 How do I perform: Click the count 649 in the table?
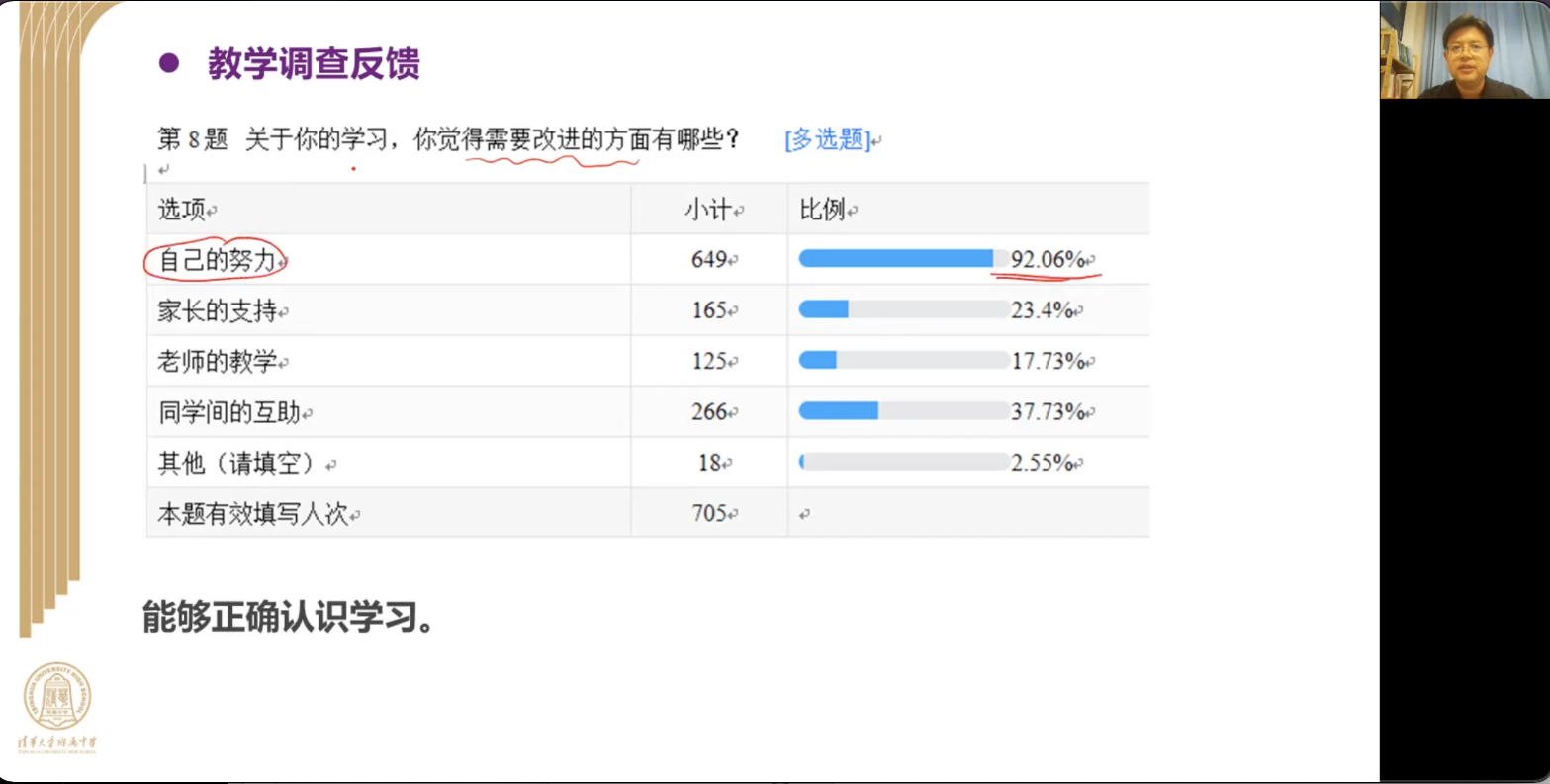click(709, 260)
